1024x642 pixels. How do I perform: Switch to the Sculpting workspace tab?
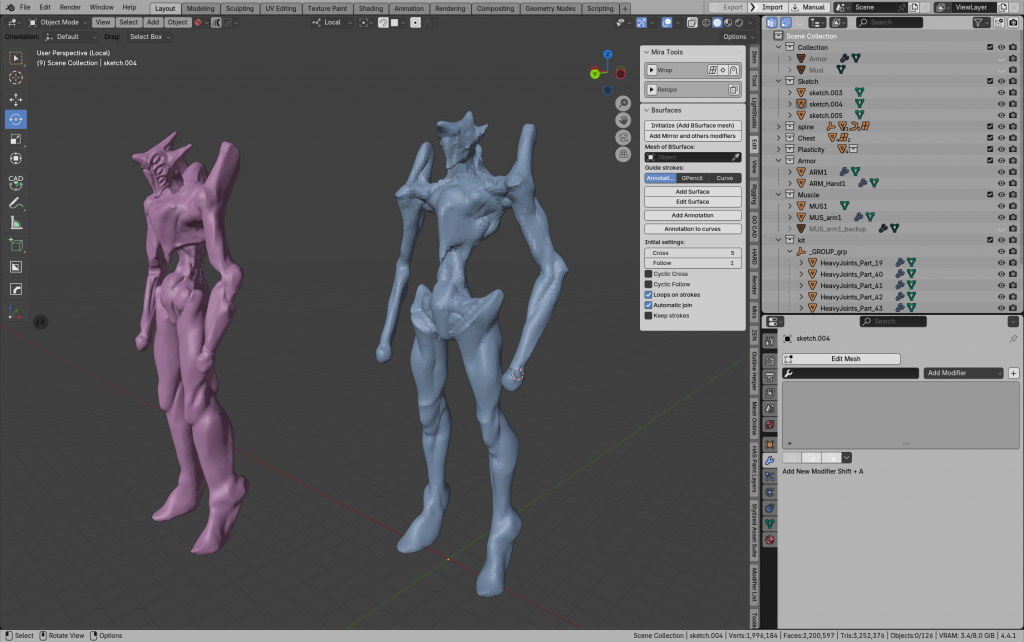pyautogui.click(x=240, y=8)
